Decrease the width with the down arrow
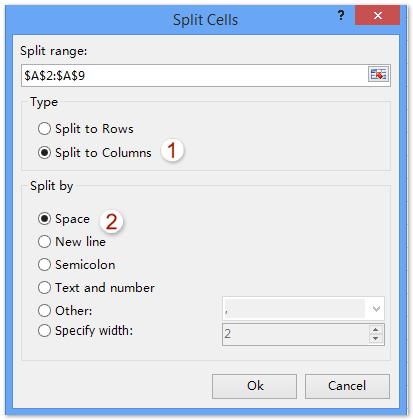 coord(376,339)
